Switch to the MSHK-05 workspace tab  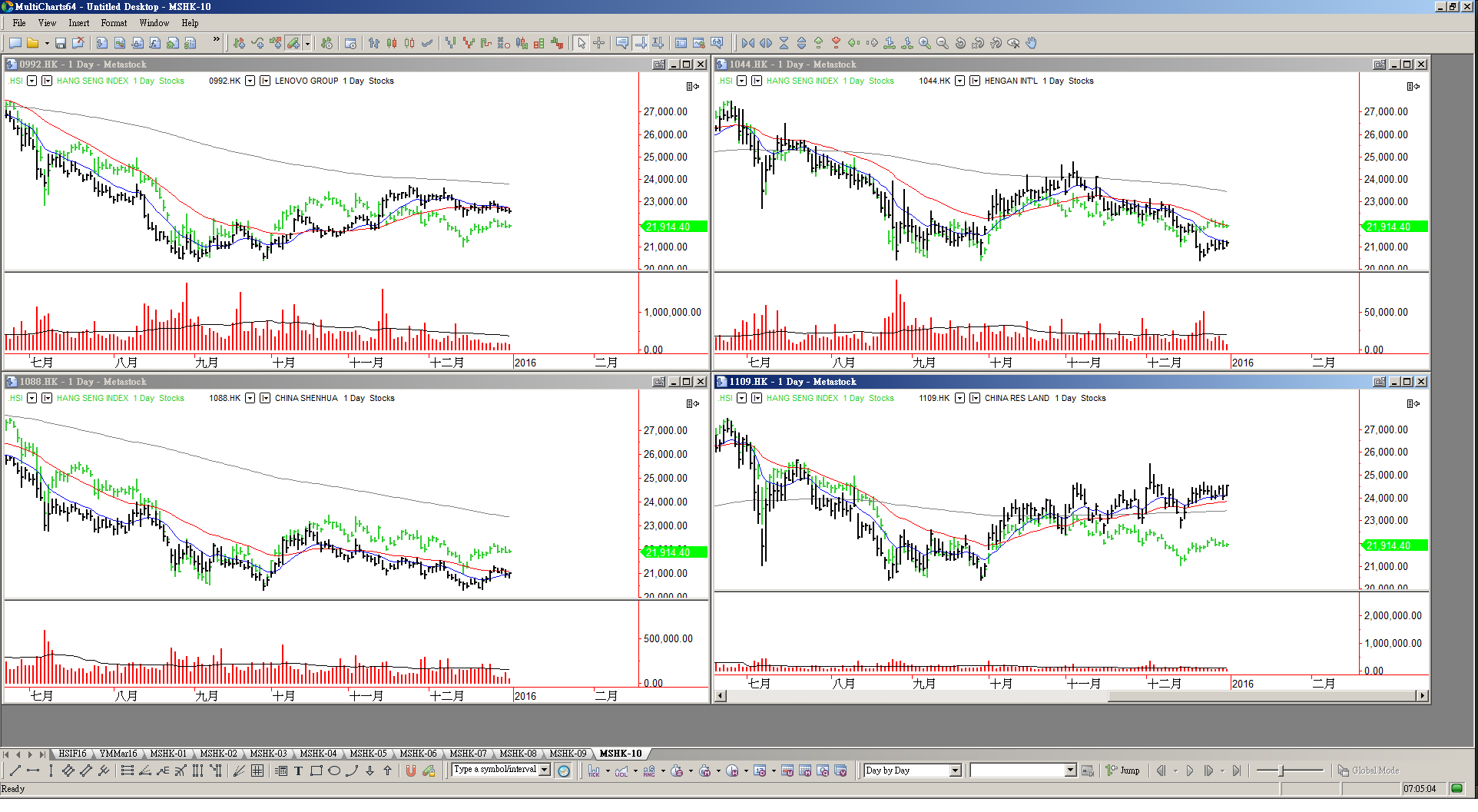[368, 754]
